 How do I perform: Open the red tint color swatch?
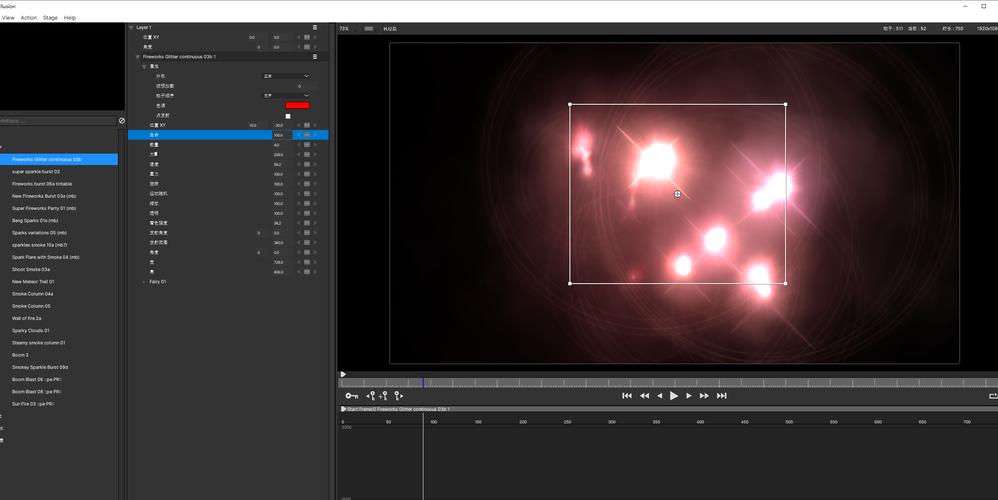[297, 106]
